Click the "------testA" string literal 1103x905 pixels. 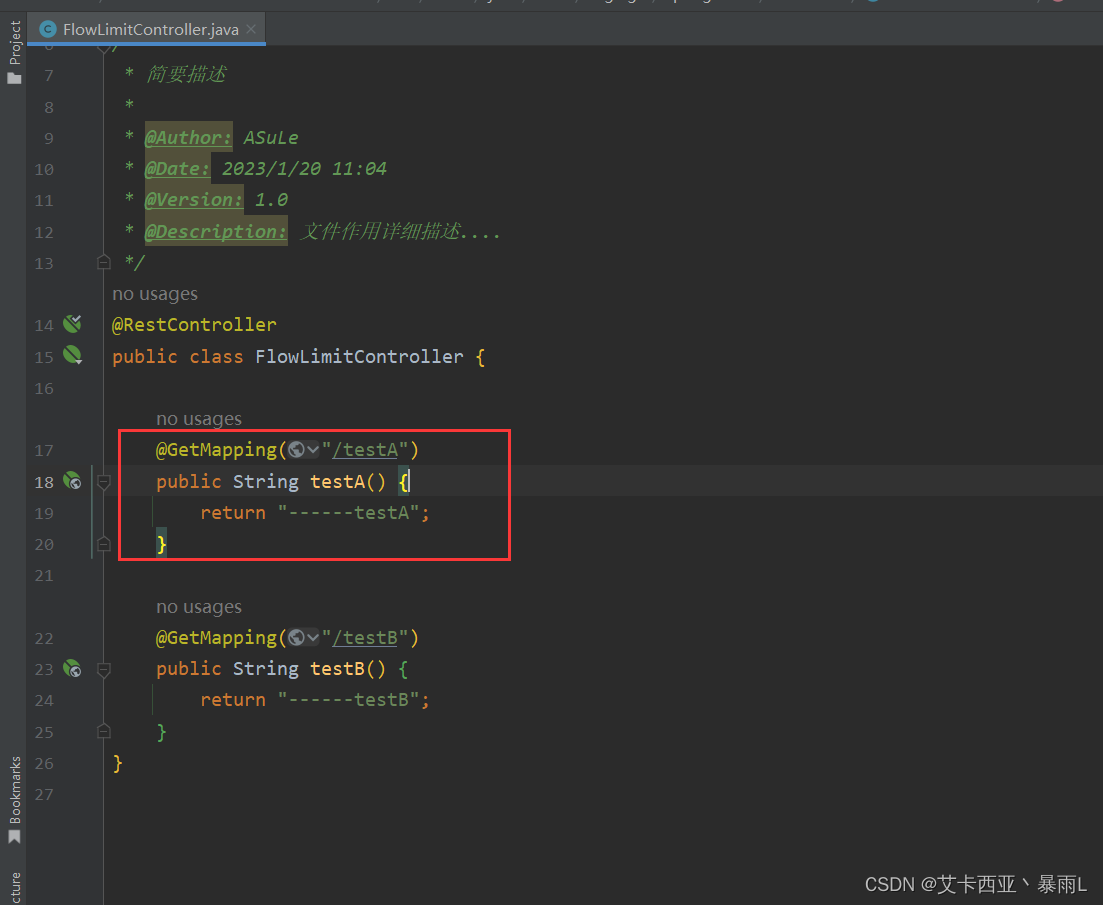(x=349, y=513)
